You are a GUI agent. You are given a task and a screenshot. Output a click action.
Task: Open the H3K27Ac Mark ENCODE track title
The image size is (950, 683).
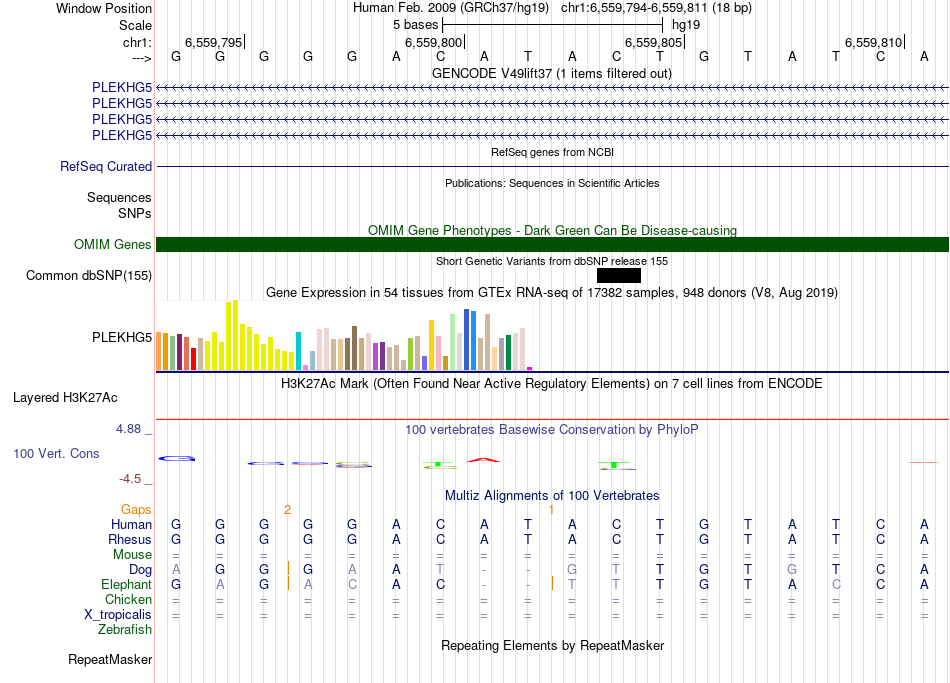point(552,384)
